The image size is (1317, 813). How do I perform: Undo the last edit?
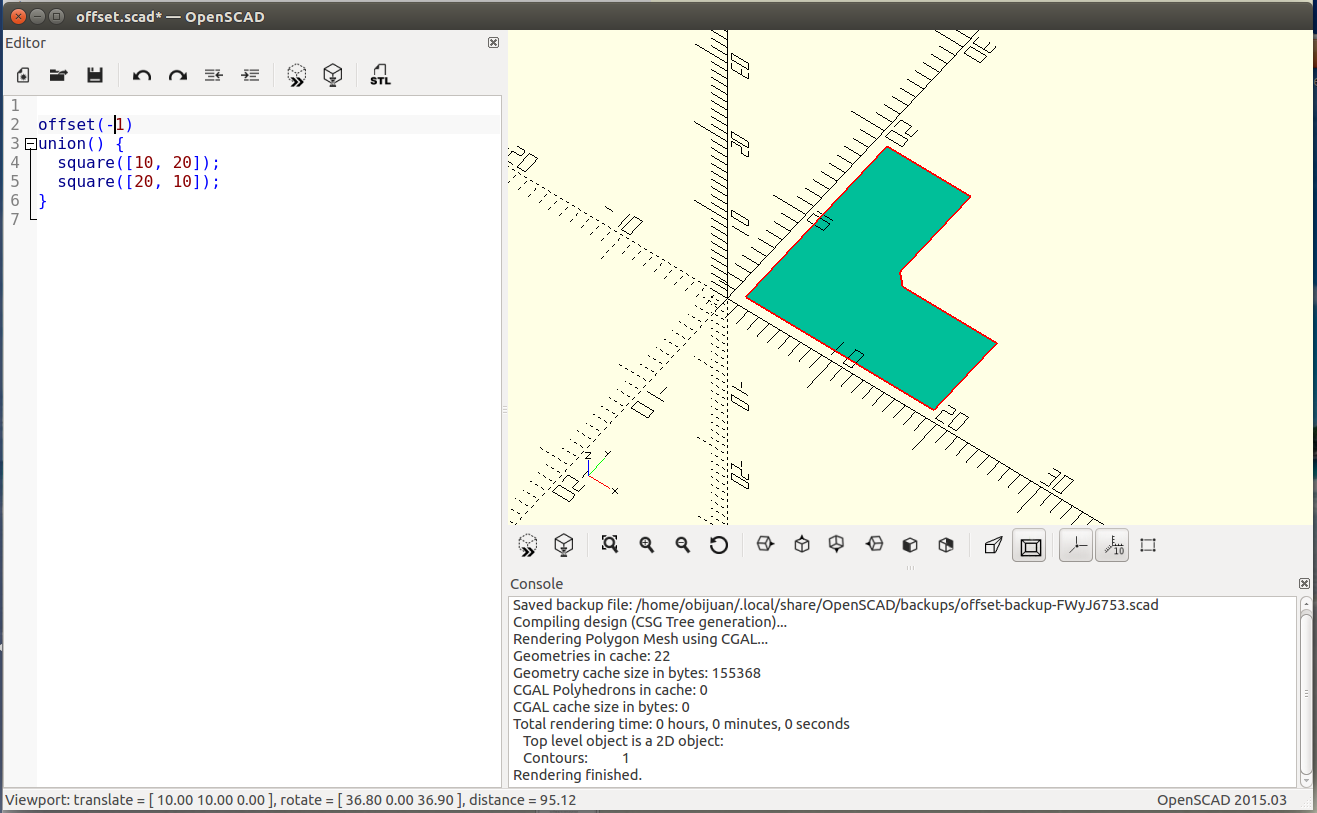coord(142,75)
